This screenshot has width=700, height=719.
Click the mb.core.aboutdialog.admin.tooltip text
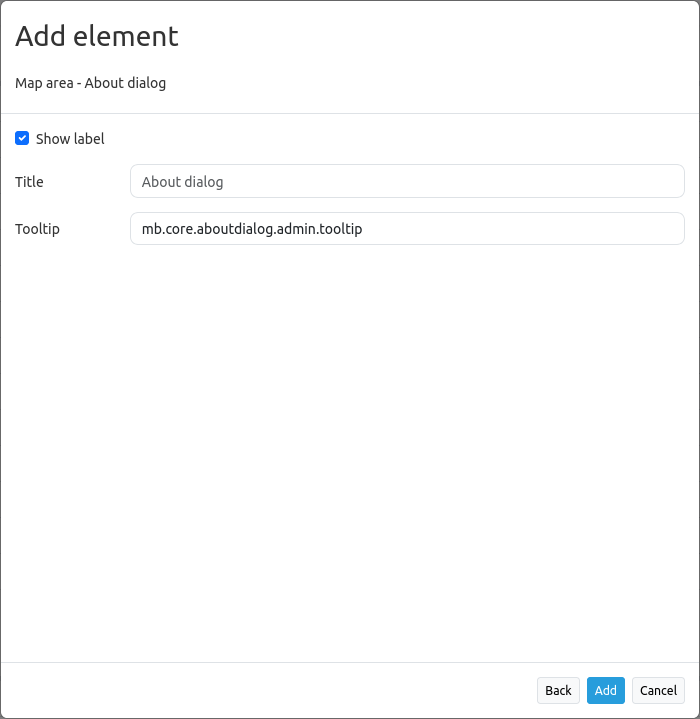[251, 229]
